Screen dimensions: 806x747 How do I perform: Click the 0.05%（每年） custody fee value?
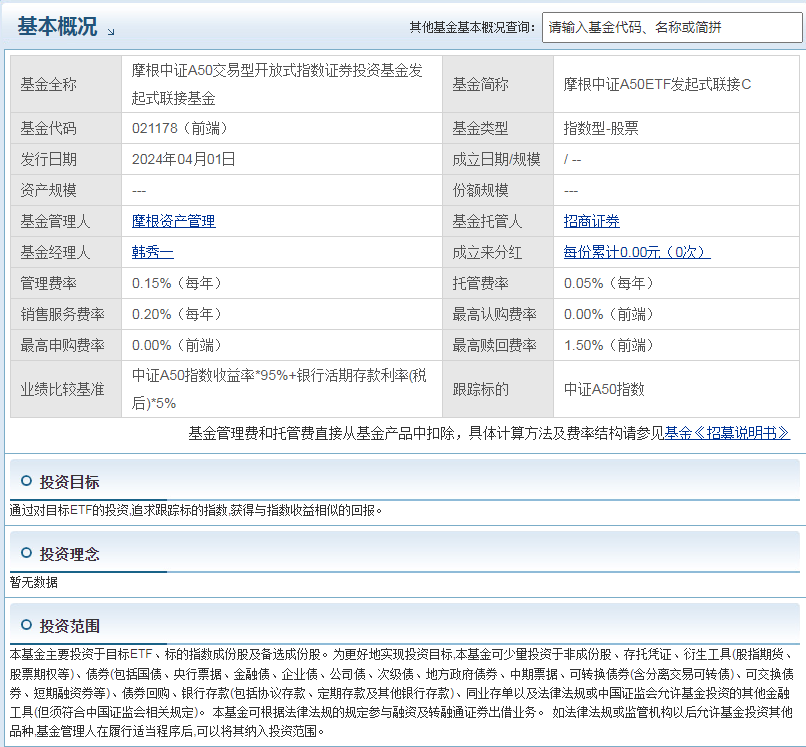coord(609,283)
